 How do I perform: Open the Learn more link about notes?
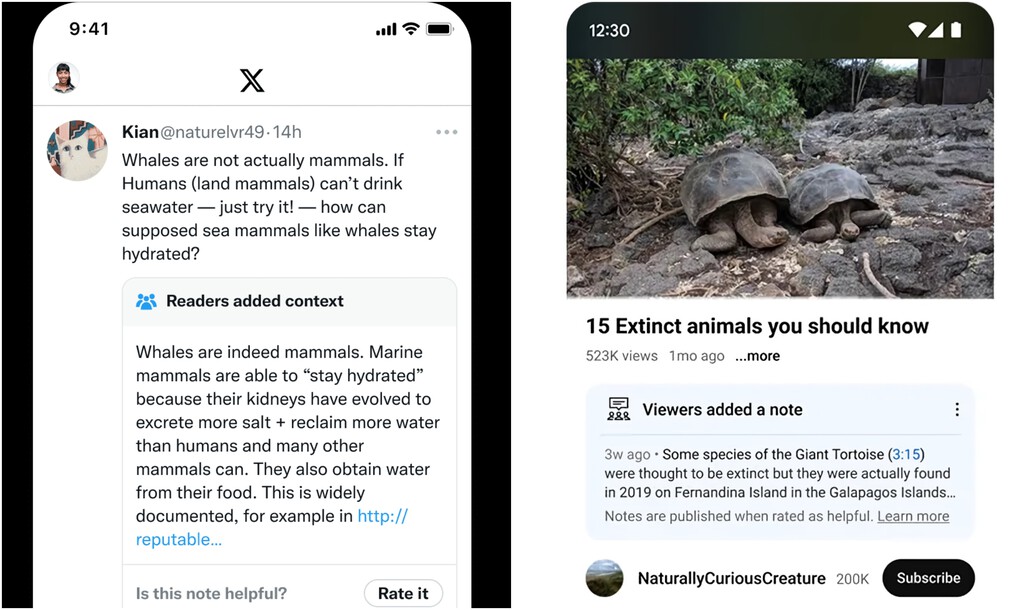(912, 516)
